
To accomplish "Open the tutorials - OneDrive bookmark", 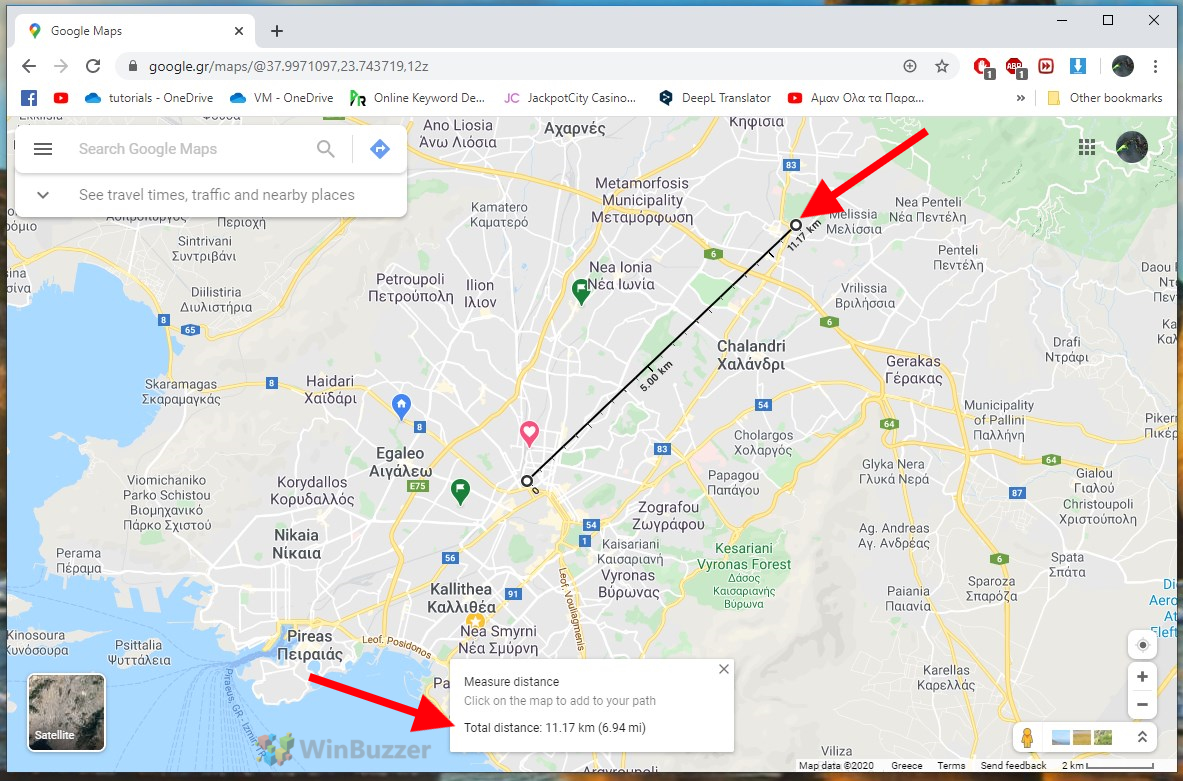I will pos(149,98).
